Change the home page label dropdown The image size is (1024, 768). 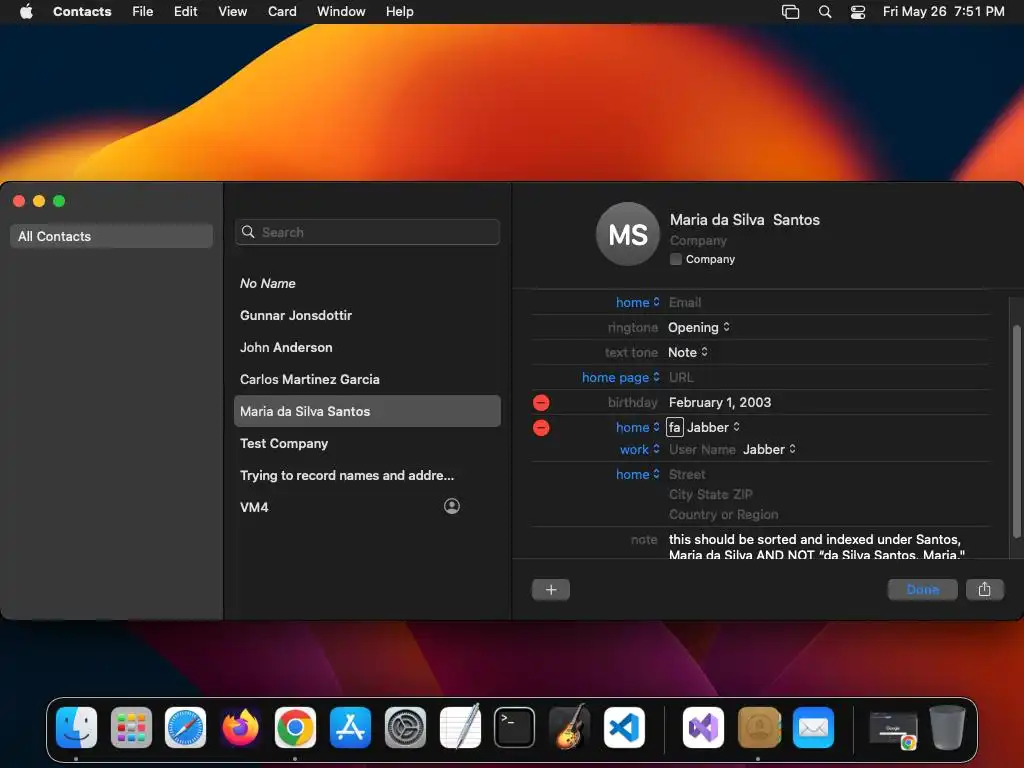(620, 377)
